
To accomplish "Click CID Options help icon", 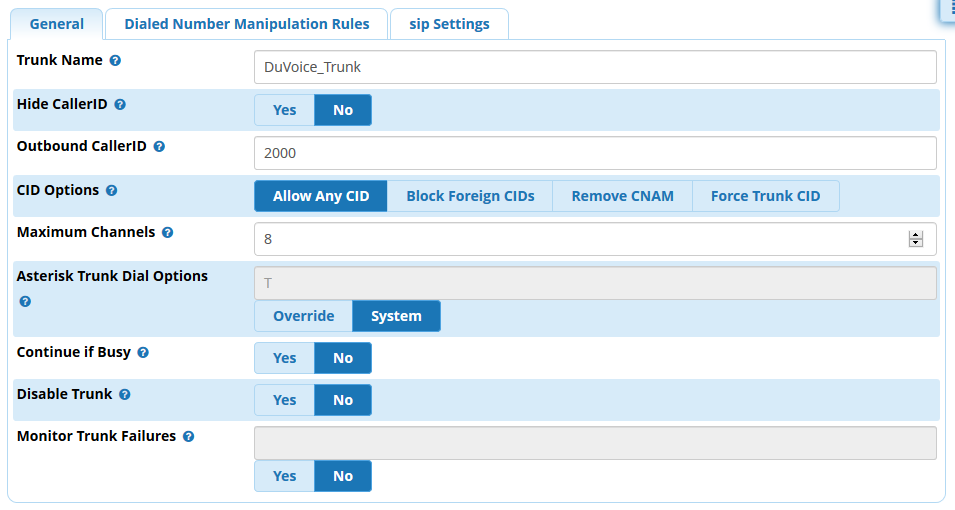I will click(x=111, y=190).
